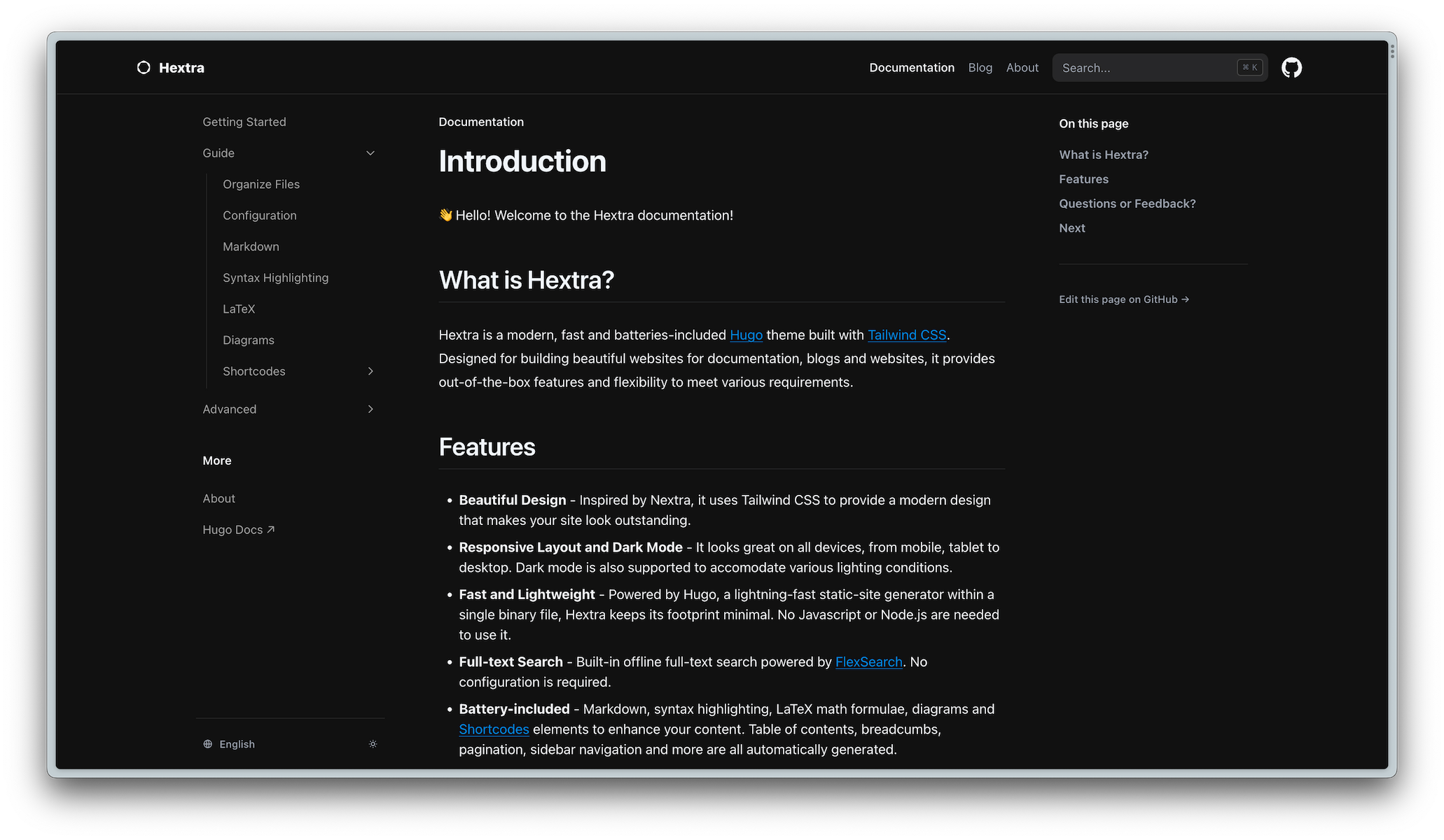Click the FlexSearch link
Image resolution: width=1444 pixels, height=840 pixels.
click(x=868, y=662)
